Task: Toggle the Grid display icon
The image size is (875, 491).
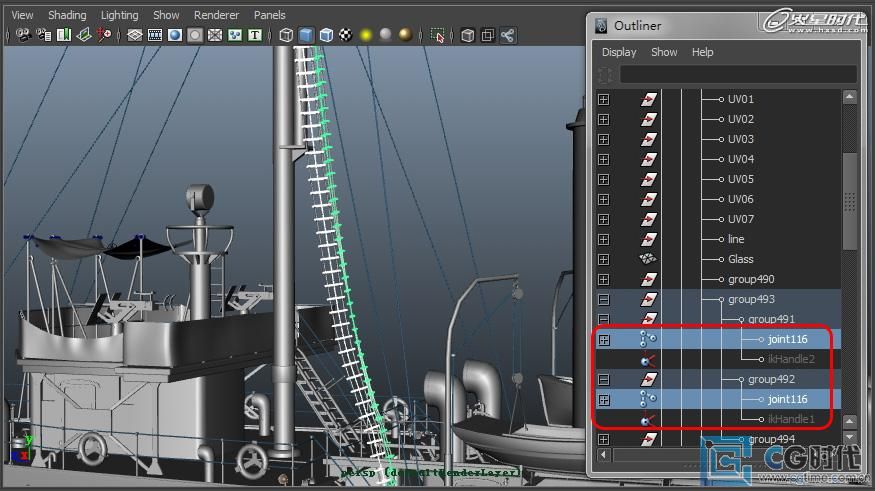Action: (x=134, y=35)
